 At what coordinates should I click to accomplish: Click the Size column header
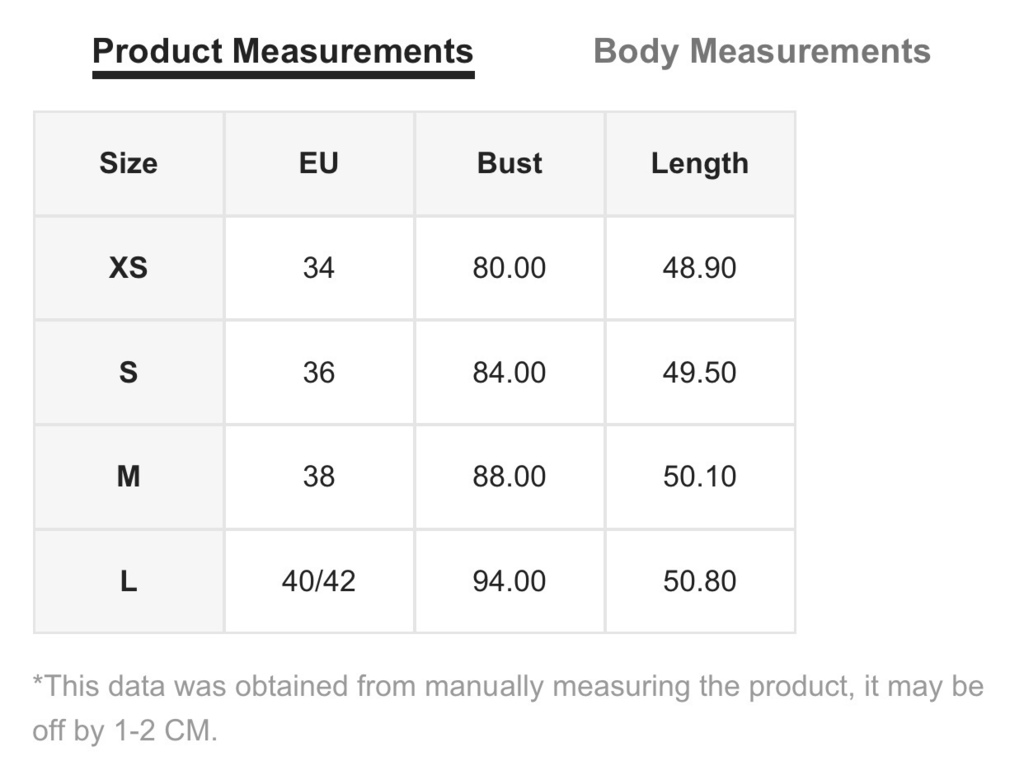click(x=129, y=163)
